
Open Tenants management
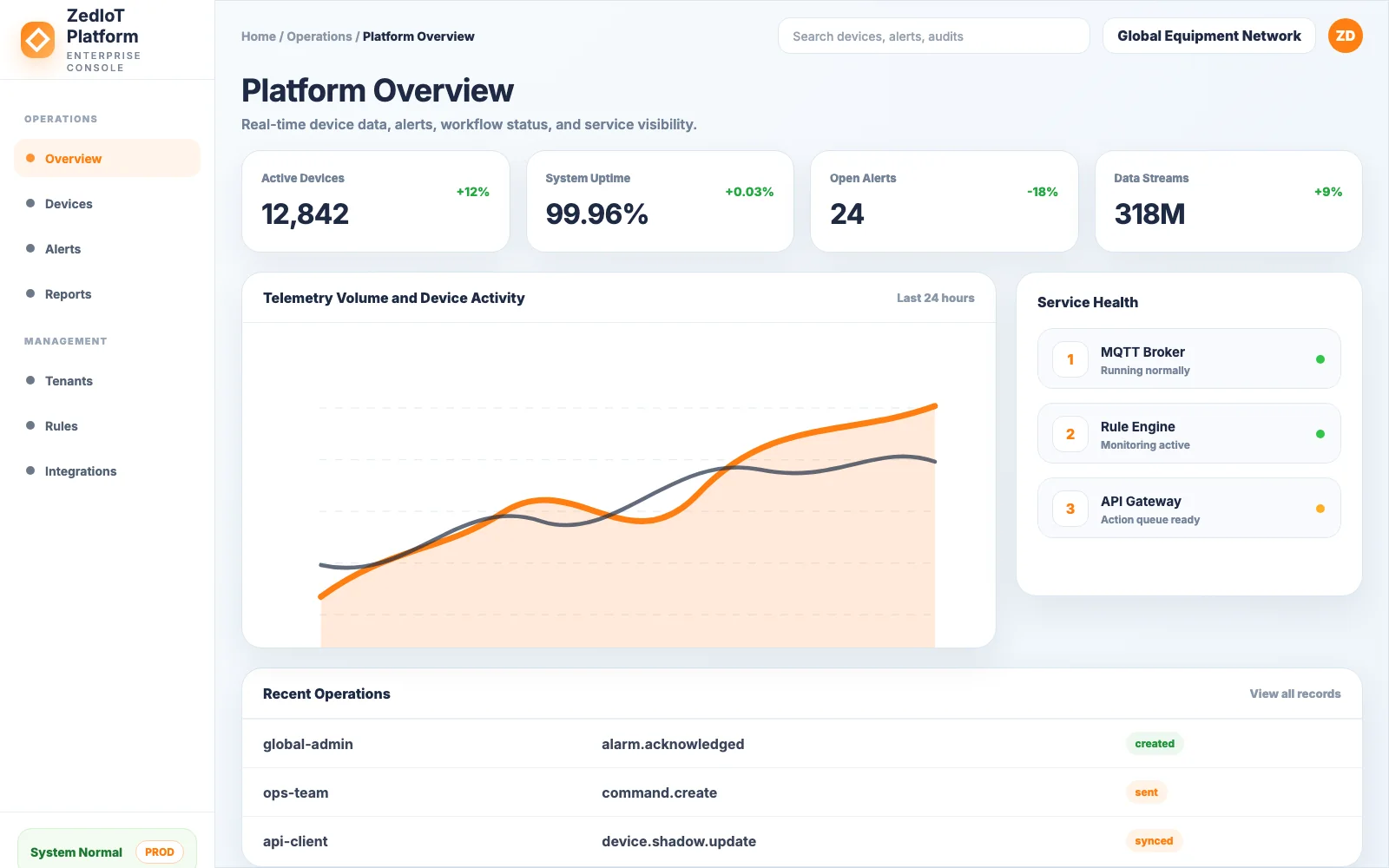[x=107, y=380]
